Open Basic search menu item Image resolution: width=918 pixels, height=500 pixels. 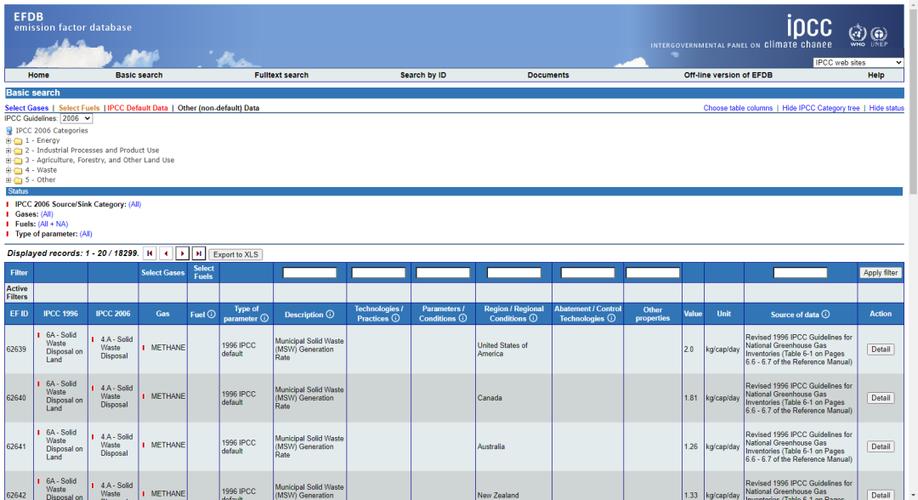(x=139, y=75)
